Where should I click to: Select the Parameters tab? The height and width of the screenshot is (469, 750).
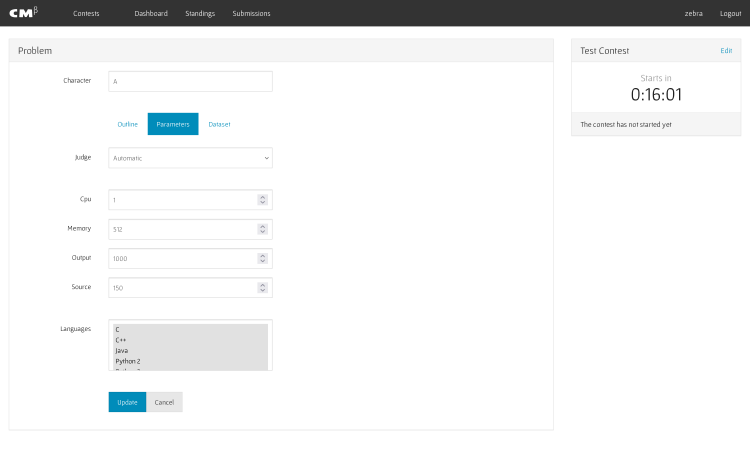(x=173, y=124)
